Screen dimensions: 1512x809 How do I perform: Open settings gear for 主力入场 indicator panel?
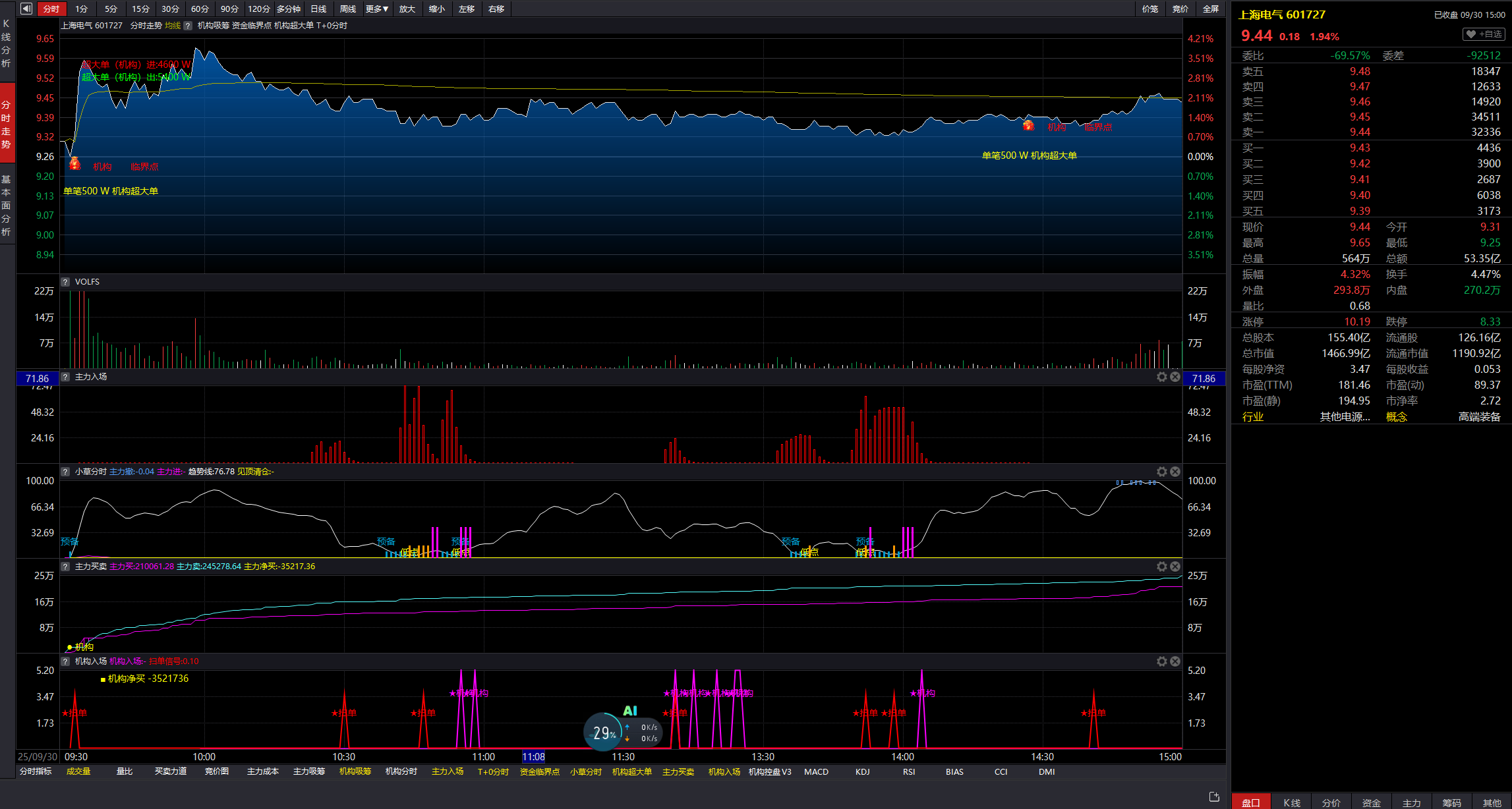1161,377
